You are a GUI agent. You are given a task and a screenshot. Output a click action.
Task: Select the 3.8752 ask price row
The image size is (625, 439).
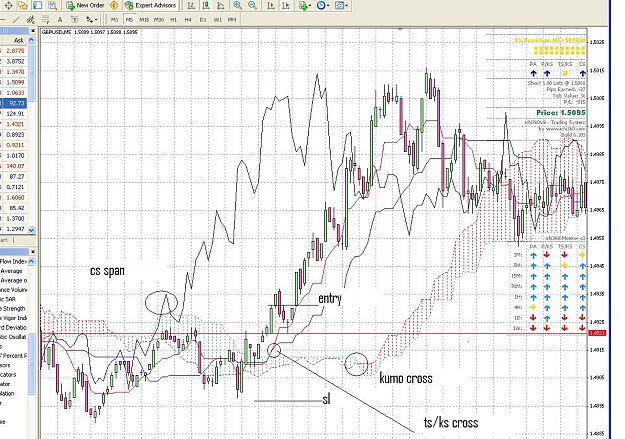tap(14, 61)
